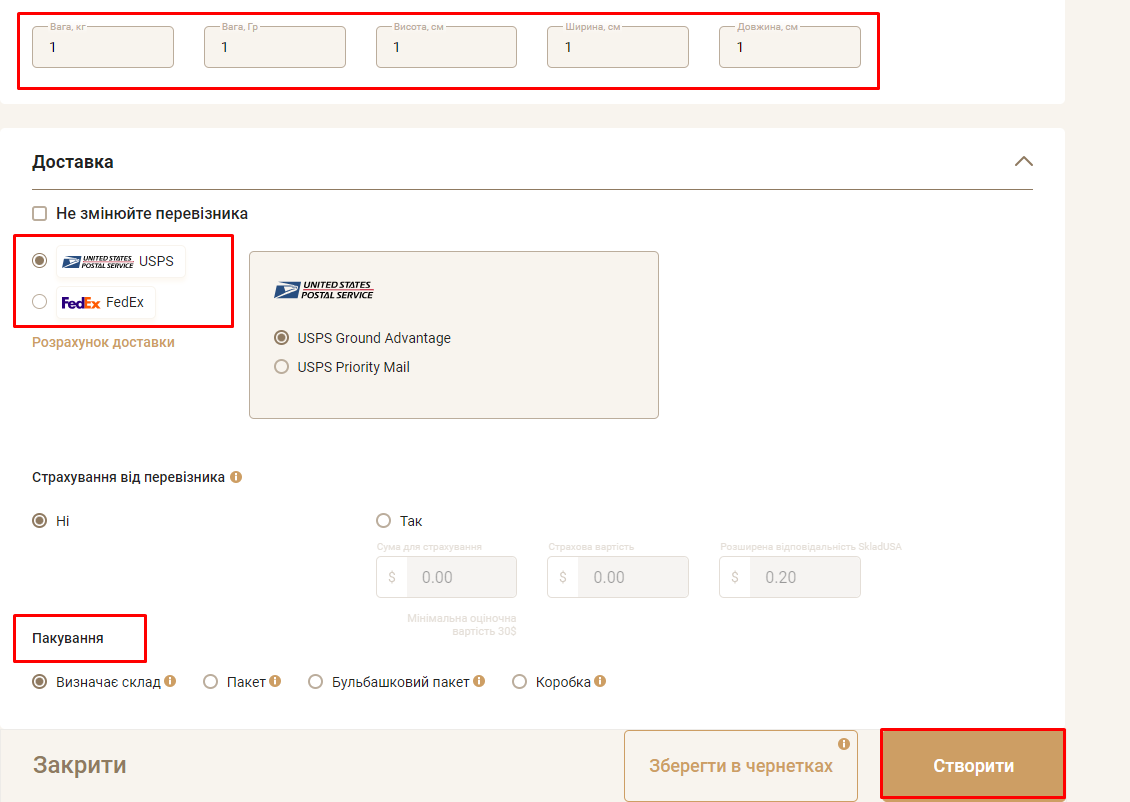This screenshot has width=1130, height=802.
Task: Focus the Вага, кг input field
Action: [x=103, y=47]
